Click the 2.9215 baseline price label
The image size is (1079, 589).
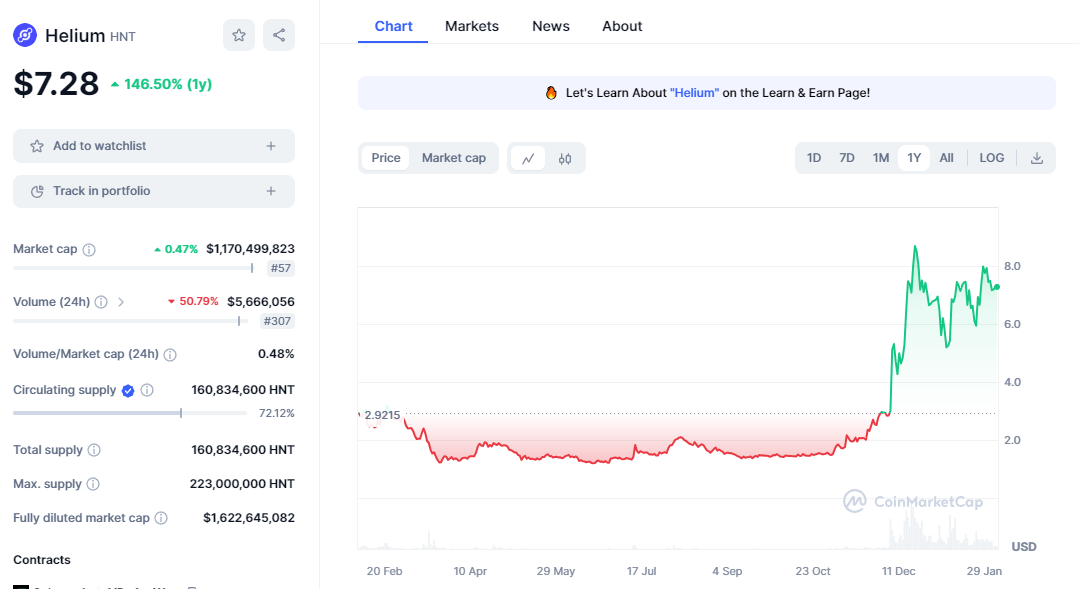tap(382, 415)
